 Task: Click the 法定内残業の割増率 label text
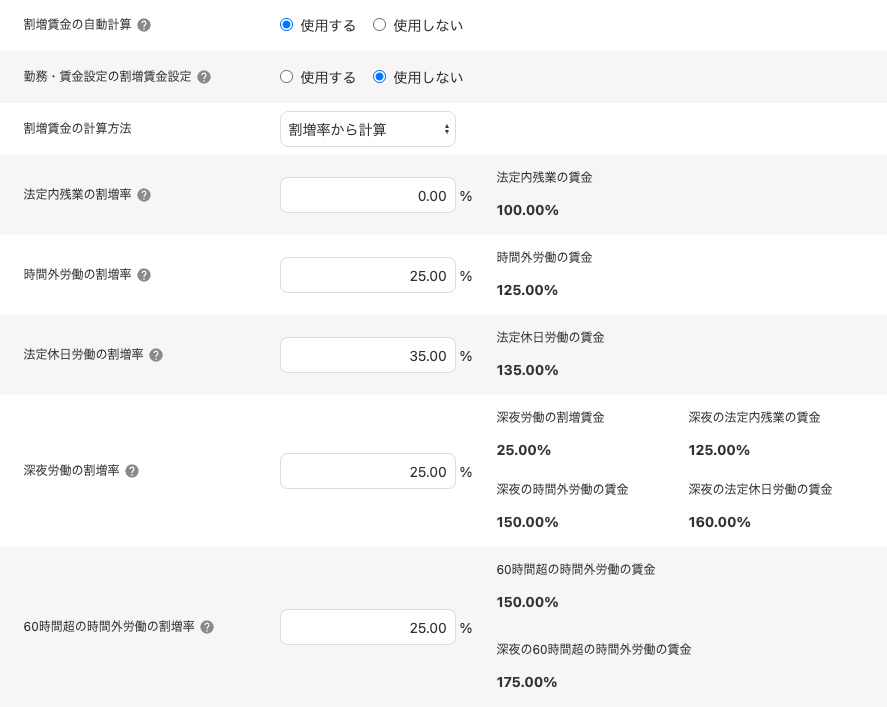click(77, 195)
